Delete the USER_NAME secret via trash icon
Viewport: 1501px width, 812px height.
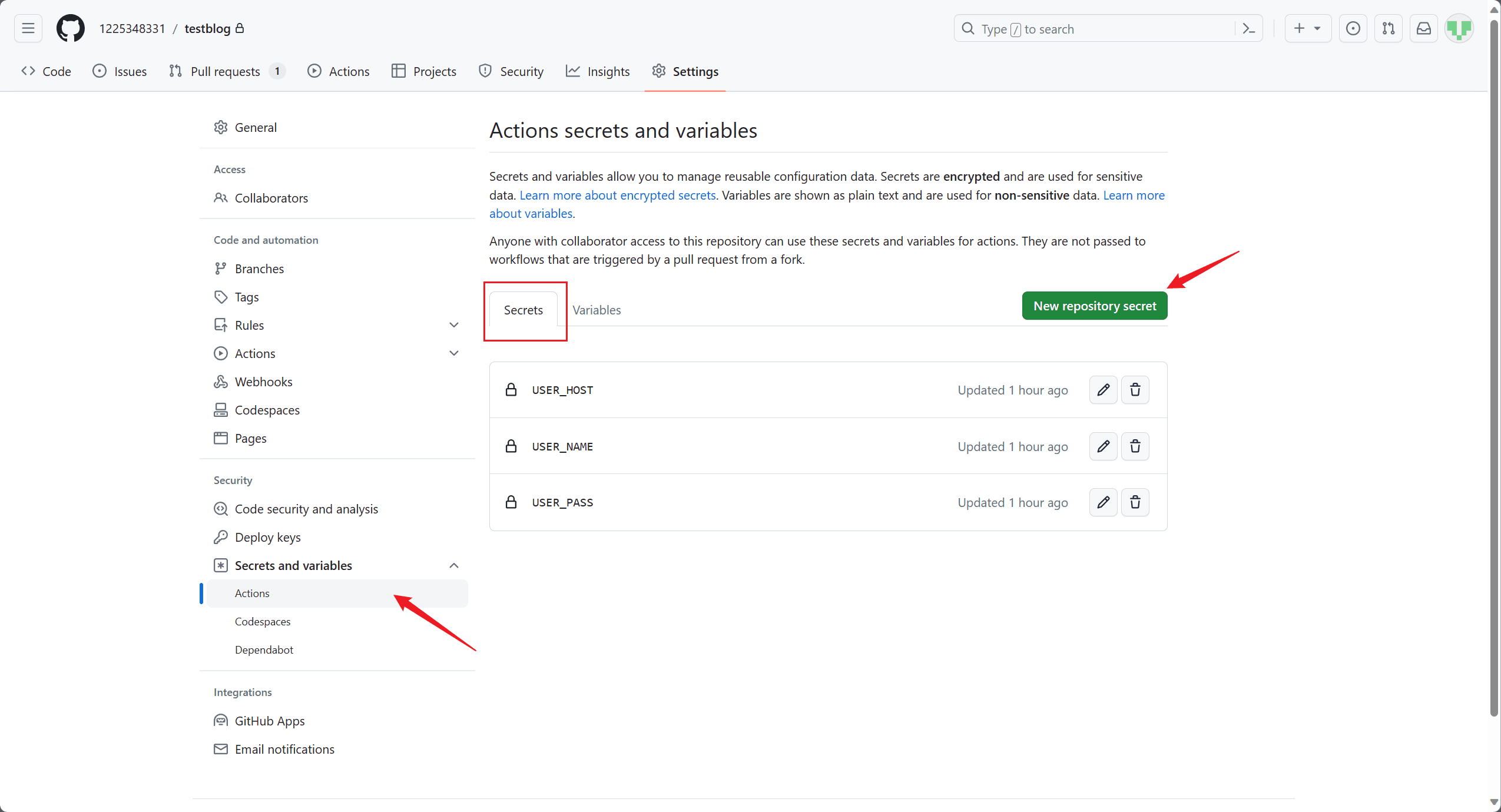1135,446
